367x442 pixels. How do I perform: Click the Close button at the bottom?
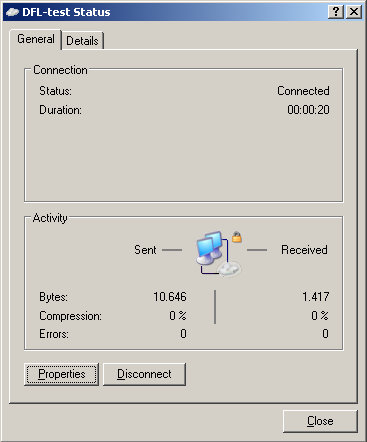click(x=320, y=421)
